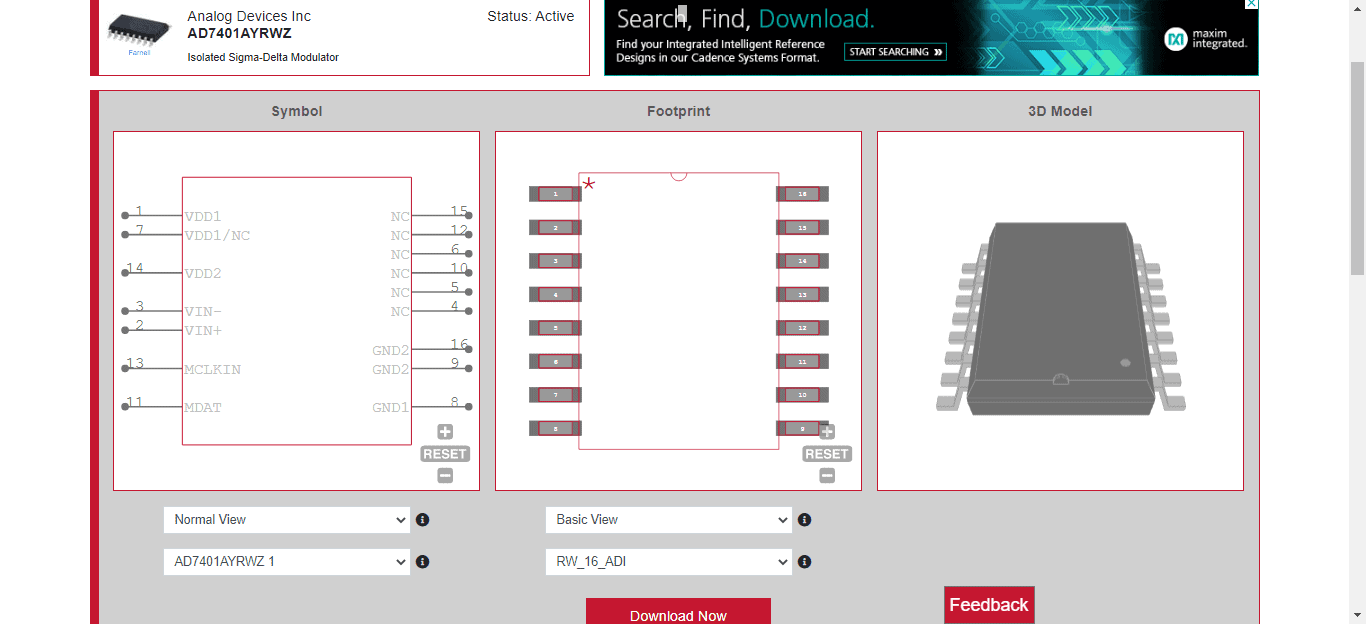Click the 'NC' label on pin 15
This screenshot has height=624, width=1366.
pyautogui.click(x=400, y=216)
